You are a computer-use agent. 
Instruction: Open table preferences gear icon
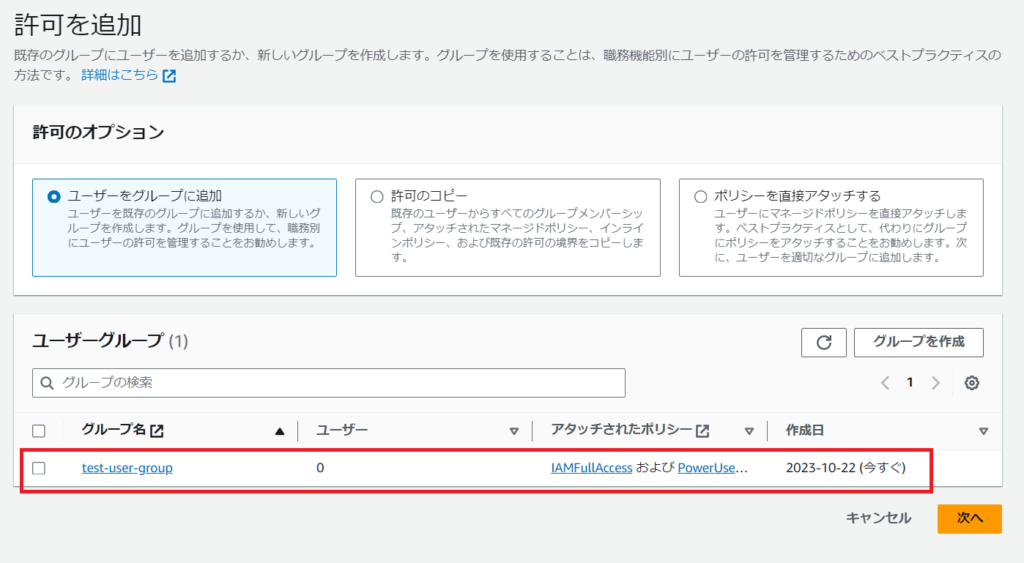tap(971, 383)
